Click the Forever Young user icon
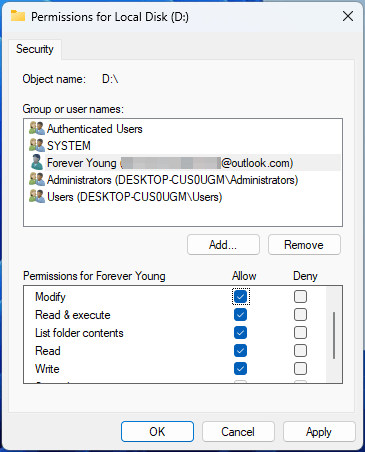Viewport: 365px width, 452px height. (36, 162)
